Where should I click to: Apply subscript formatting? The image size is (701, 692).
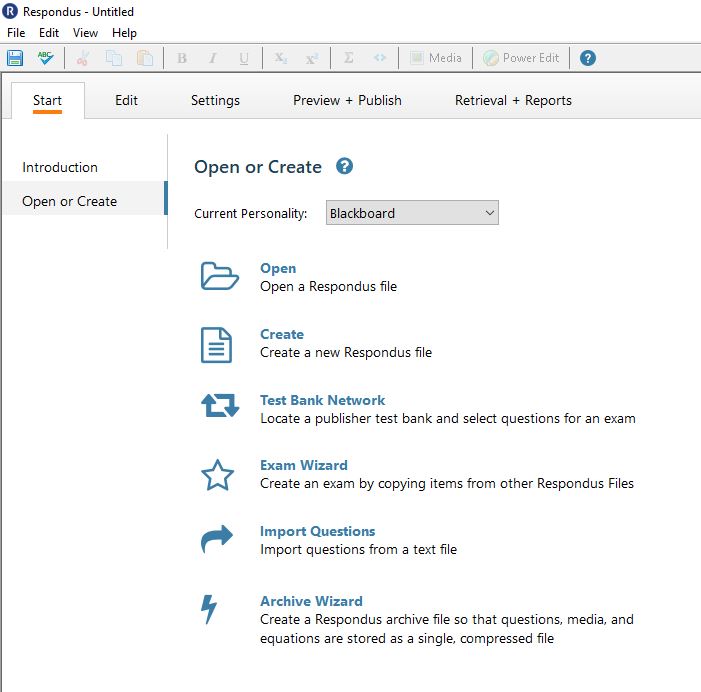pos(281,58)
